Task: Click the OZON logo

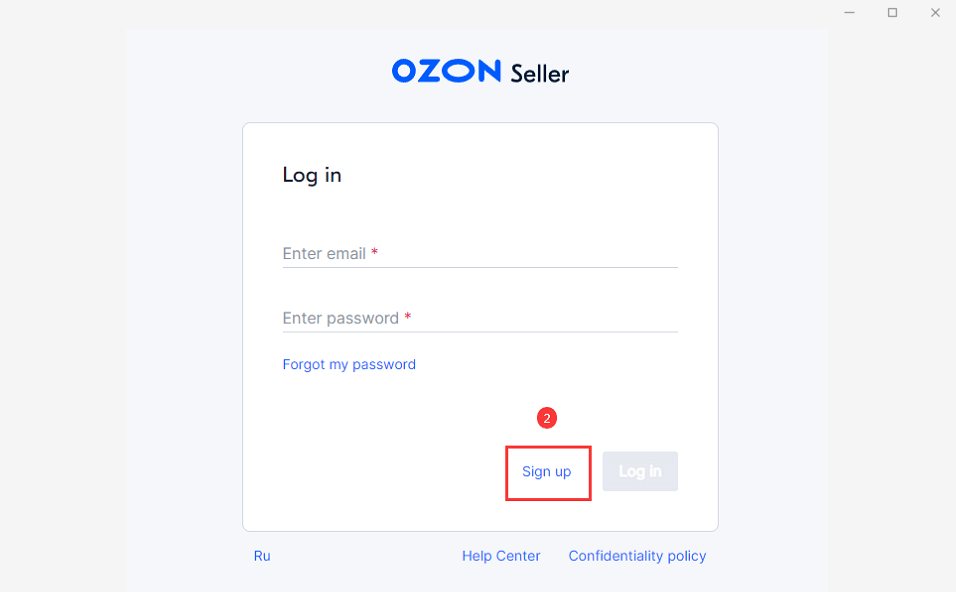Action: (x=446, y=71)
